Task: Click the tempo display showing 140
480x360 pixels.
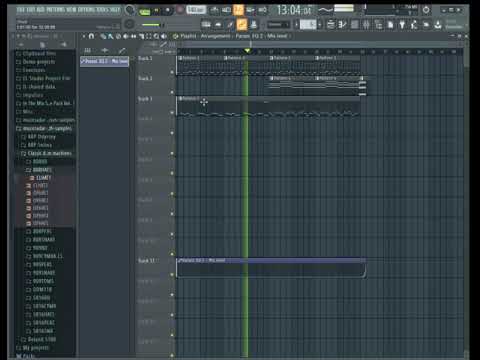Action: pos(196,10)
